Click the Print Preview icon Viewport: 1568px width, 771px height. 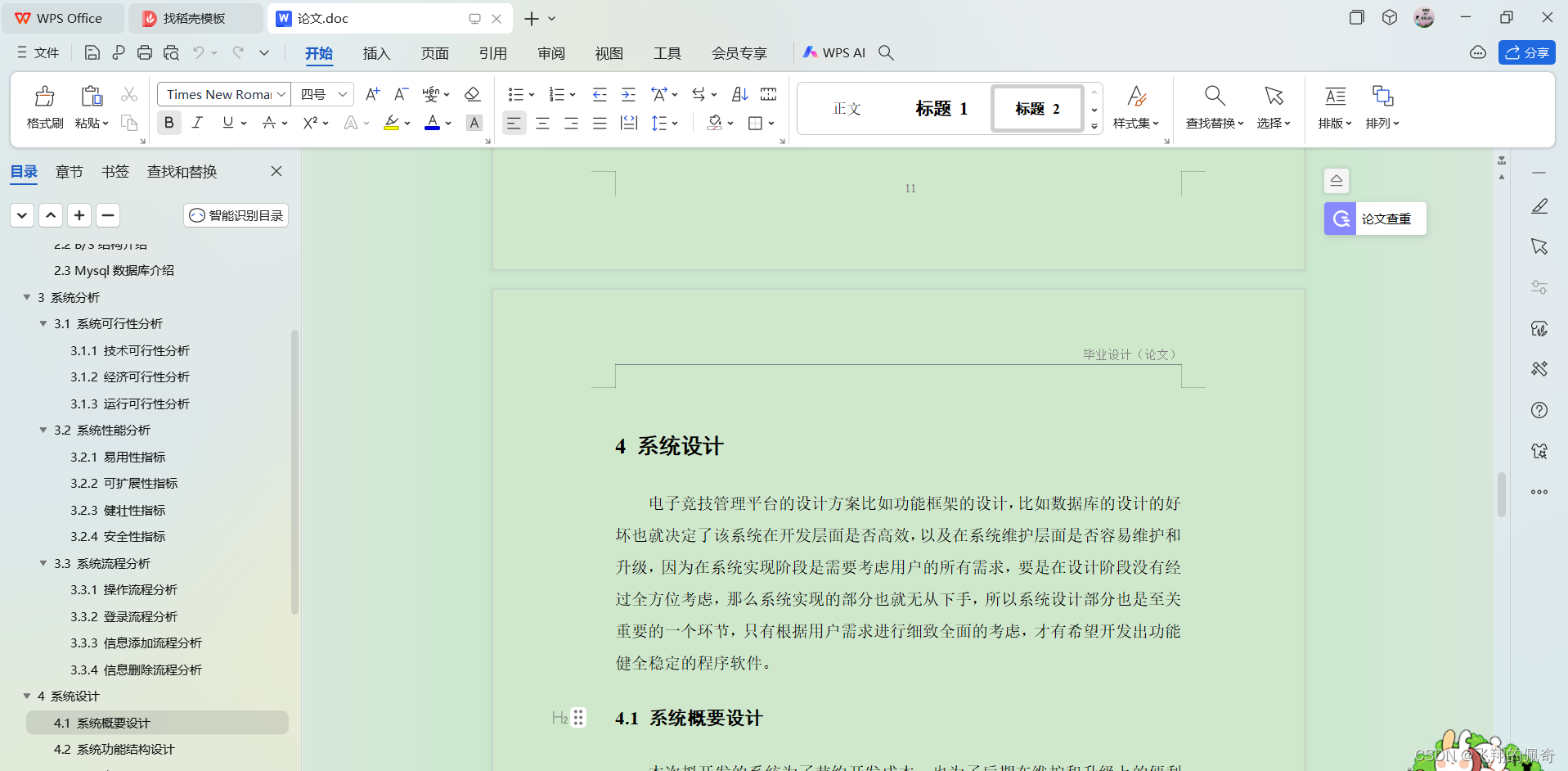tap(171, 52)
